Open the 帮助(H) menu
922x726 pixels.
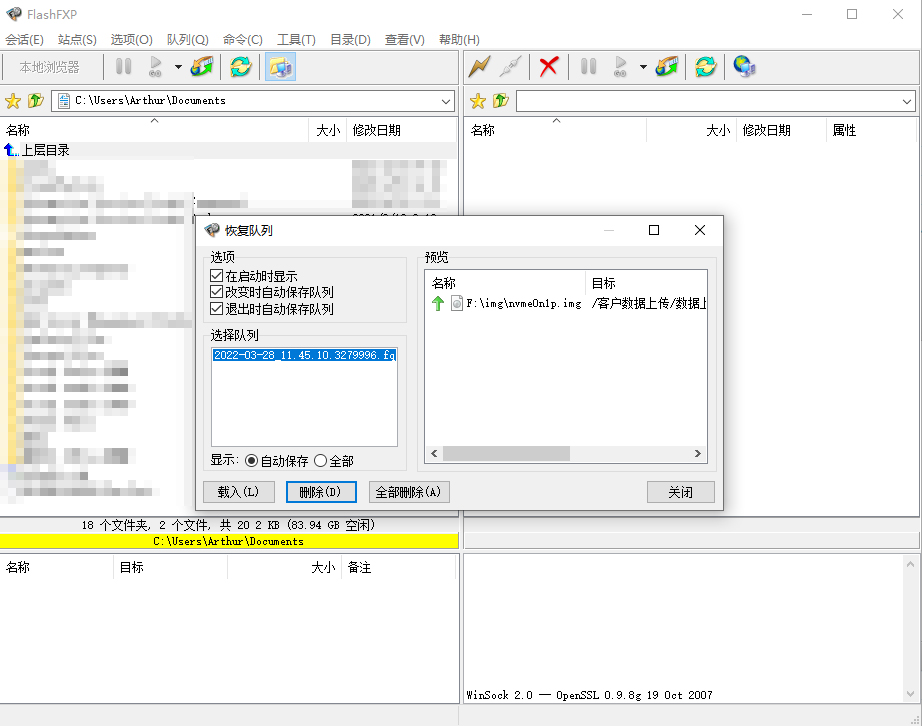point(459,39)
